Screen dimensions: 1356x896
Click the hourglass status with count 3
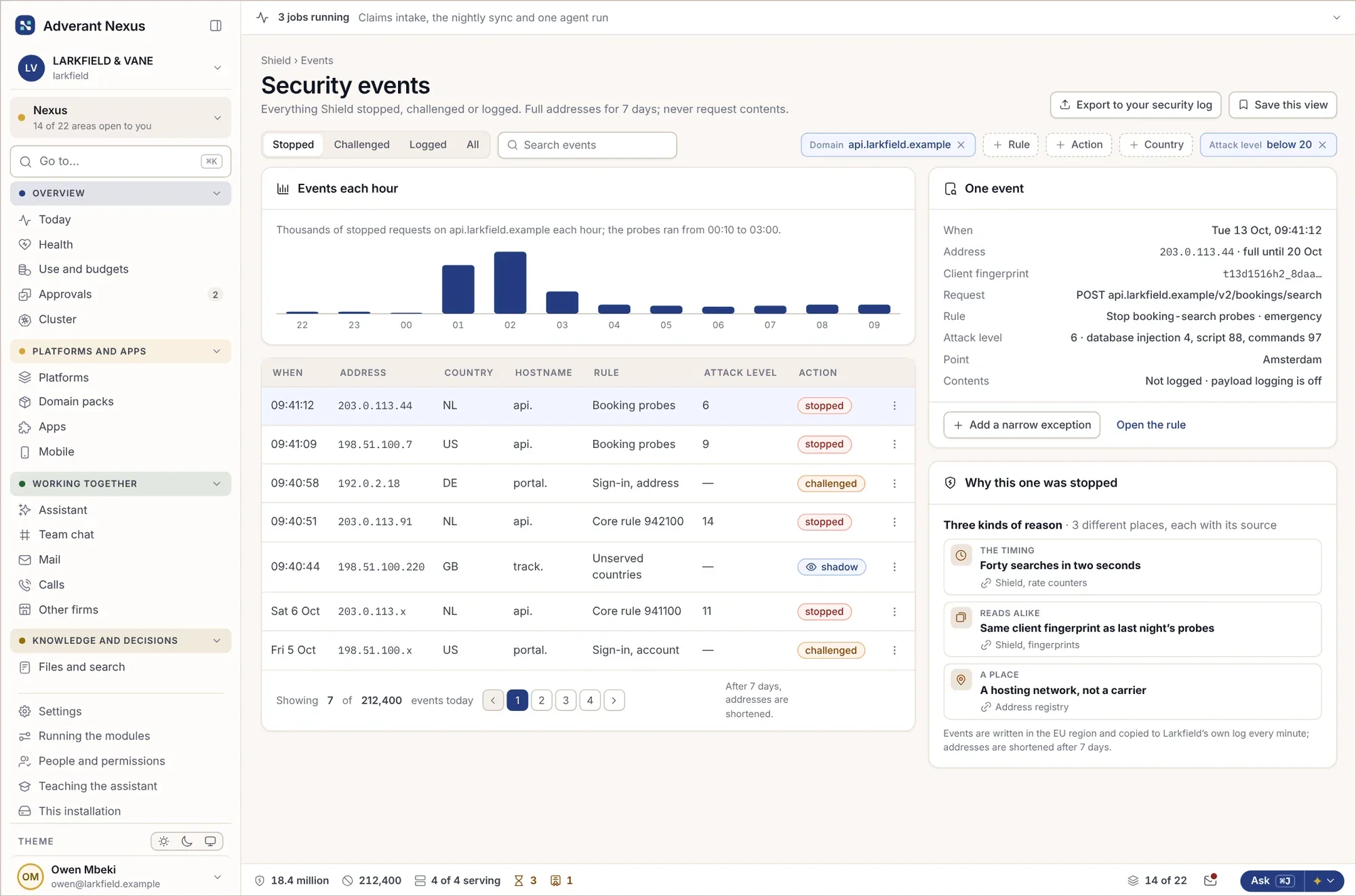525,880
